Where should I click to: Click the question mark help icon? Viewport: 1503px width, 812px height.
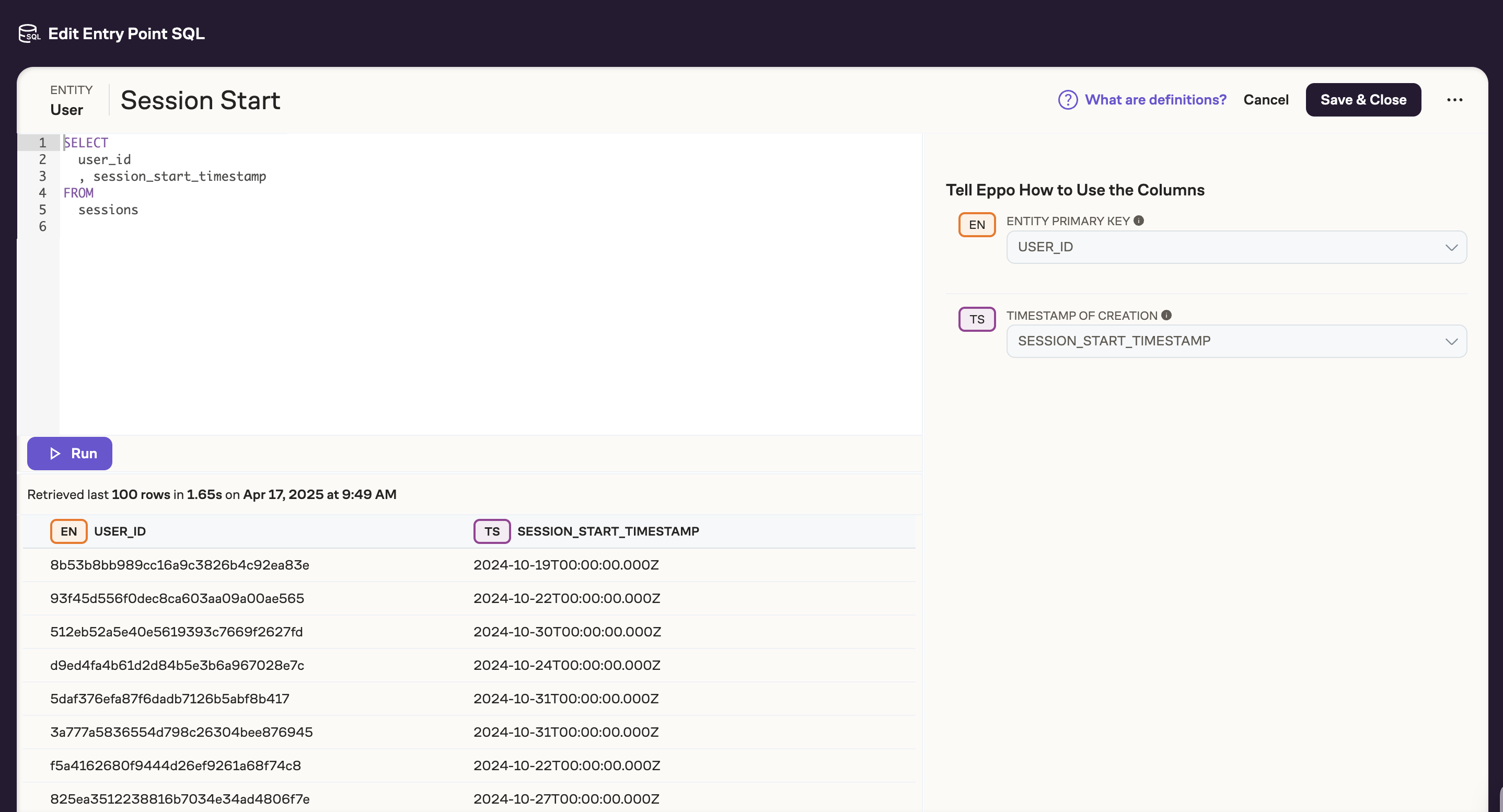[1067, 100]
